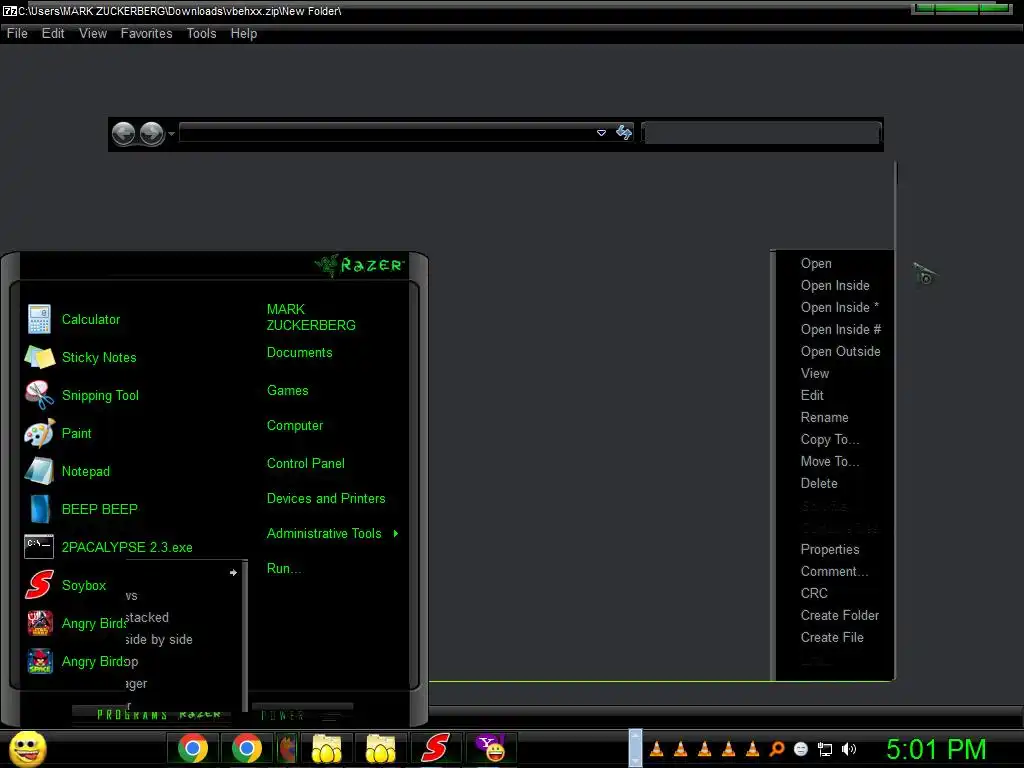Click inside the address bar field
Image resolution: width=1024 pixels, height=768 pixels.
pyautogui.click(x=387, y=133)
